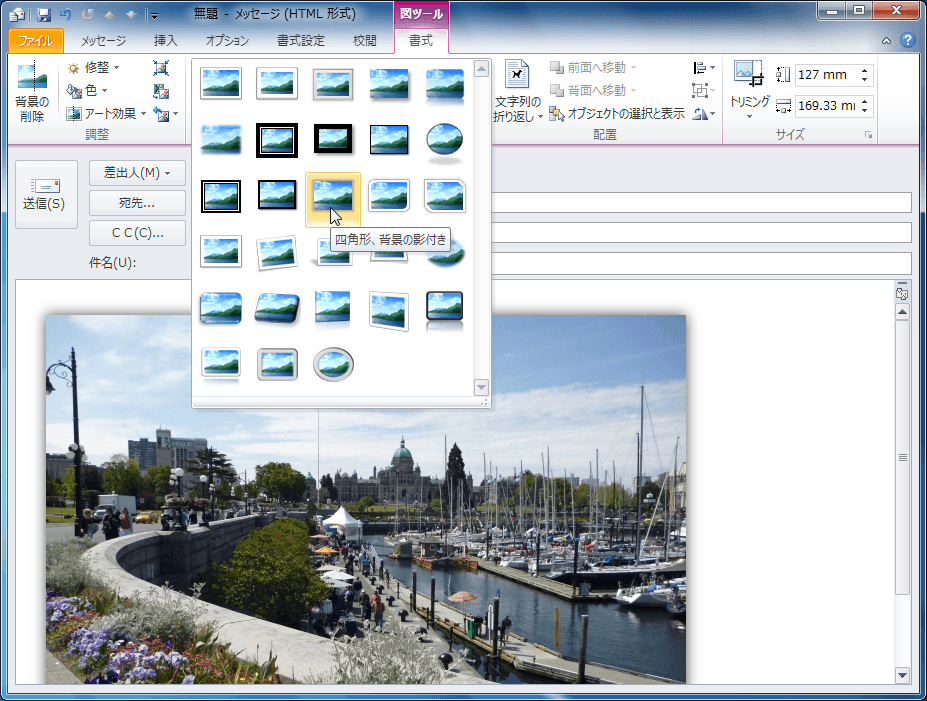Click the To (宛先...) button

pyautogui.click(x=137, y=203)
